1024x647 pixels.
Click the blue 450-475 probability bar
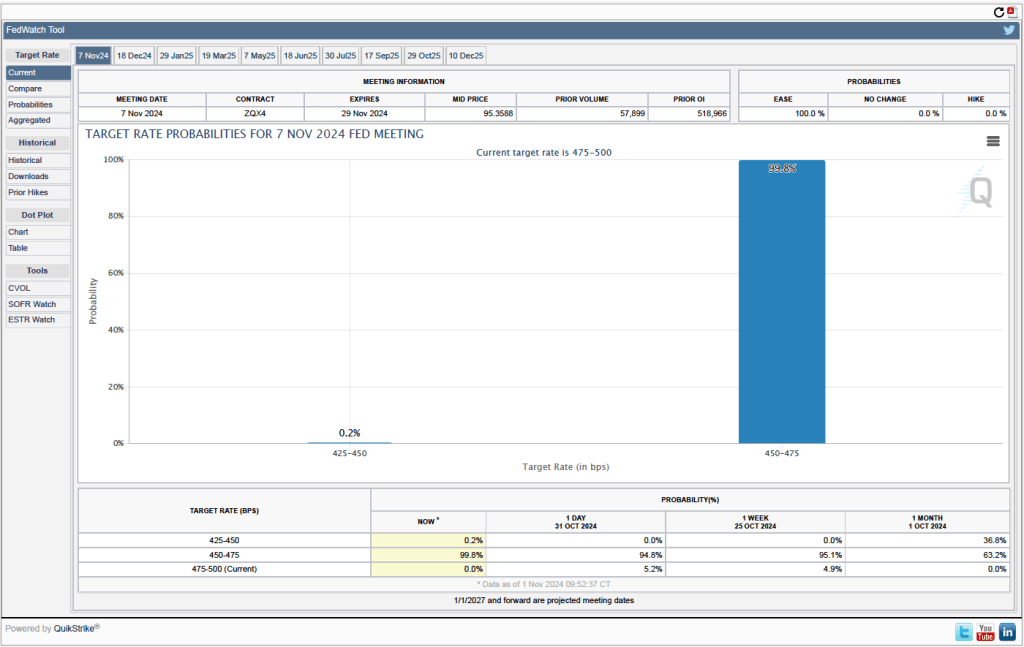click(x=781, y=301)
